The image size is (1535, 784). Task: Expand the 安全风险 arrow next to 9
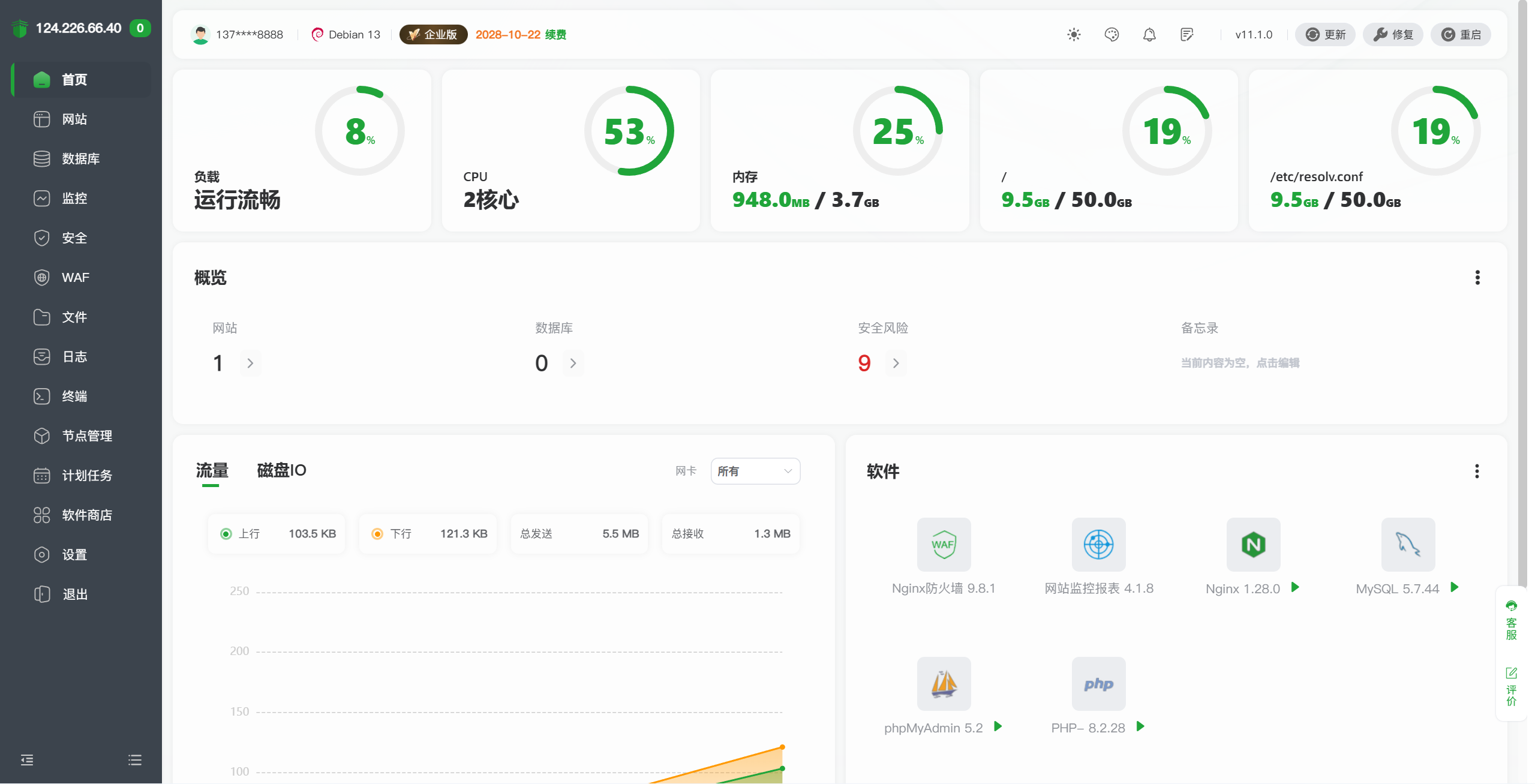(896, 364)
